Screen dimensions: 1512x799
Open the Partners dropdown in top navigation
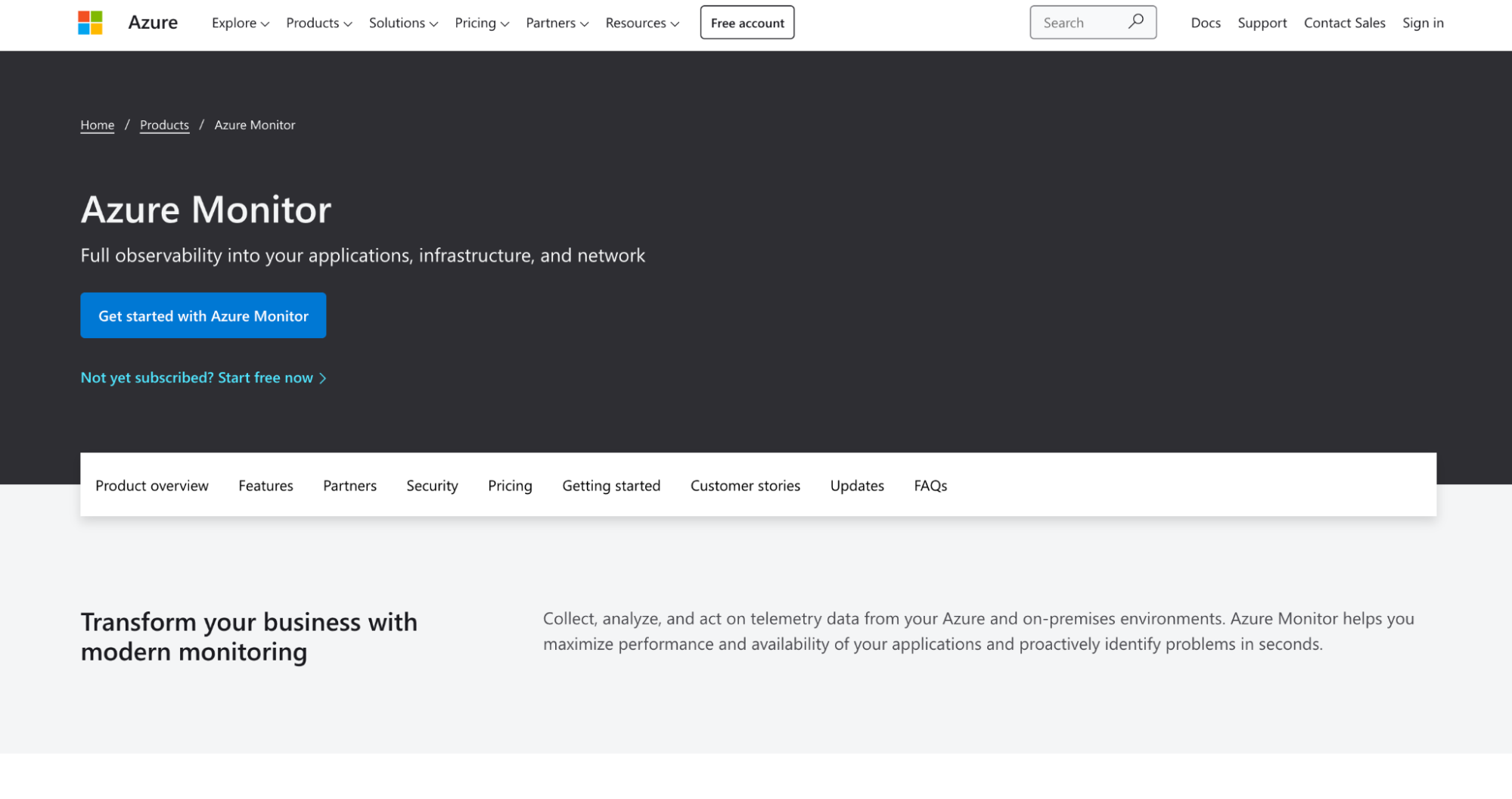(x=557, y=23)
